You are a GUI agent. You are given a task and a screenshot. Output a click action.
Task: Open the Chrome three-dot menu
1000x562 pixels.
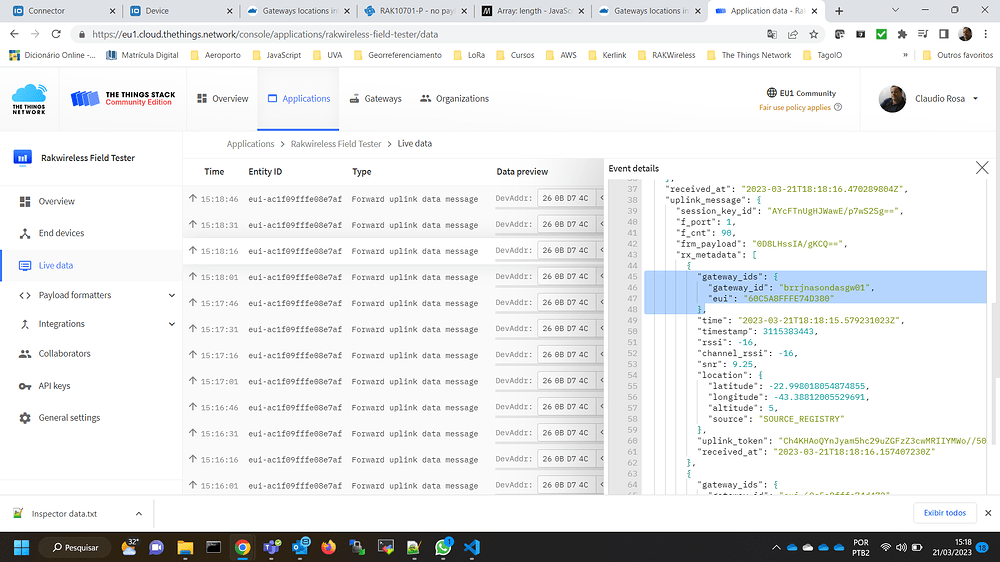click(986, 34)
